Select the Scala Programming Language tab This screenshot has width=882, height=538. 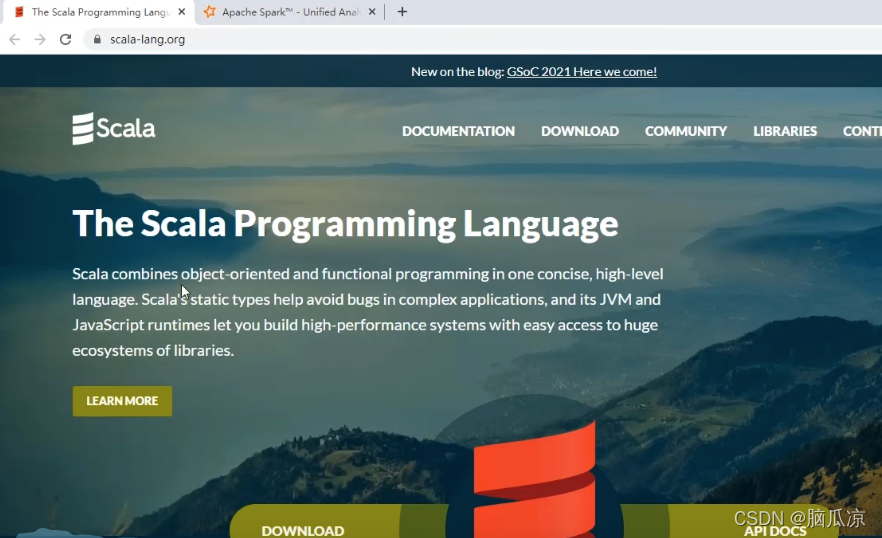point(100,12)
